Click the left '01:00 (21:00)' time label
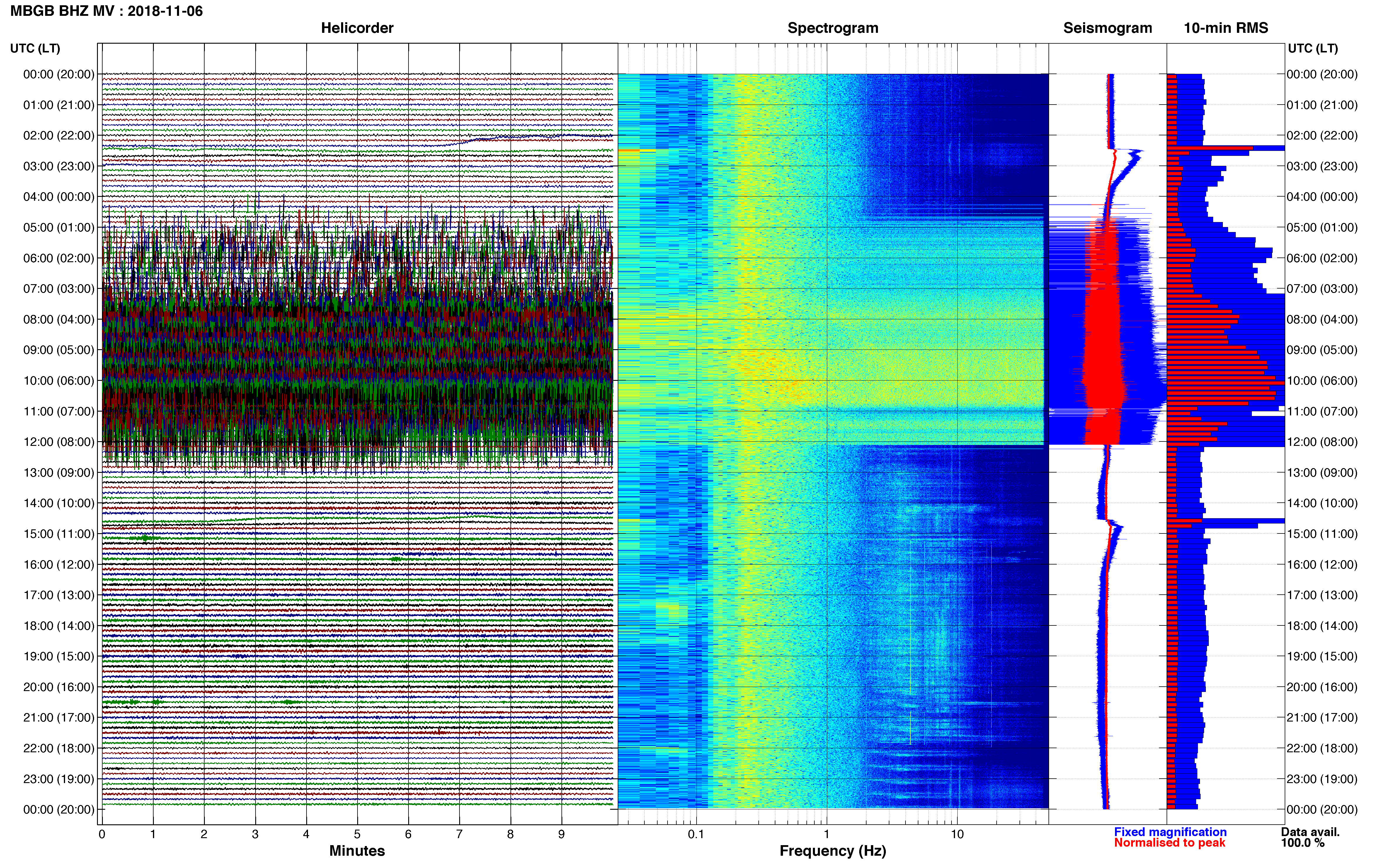Viewport: 1389px width, 868px height. click(x=59, y=105)
